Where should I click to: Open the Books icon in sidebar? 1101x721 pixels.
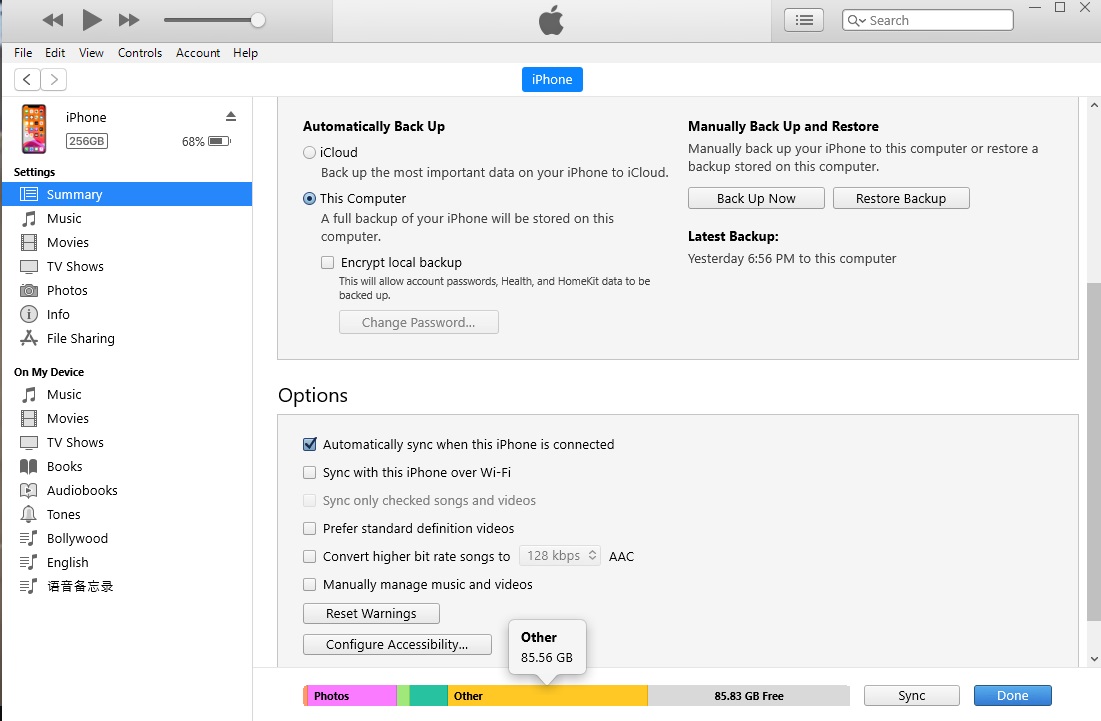(29, 466)
